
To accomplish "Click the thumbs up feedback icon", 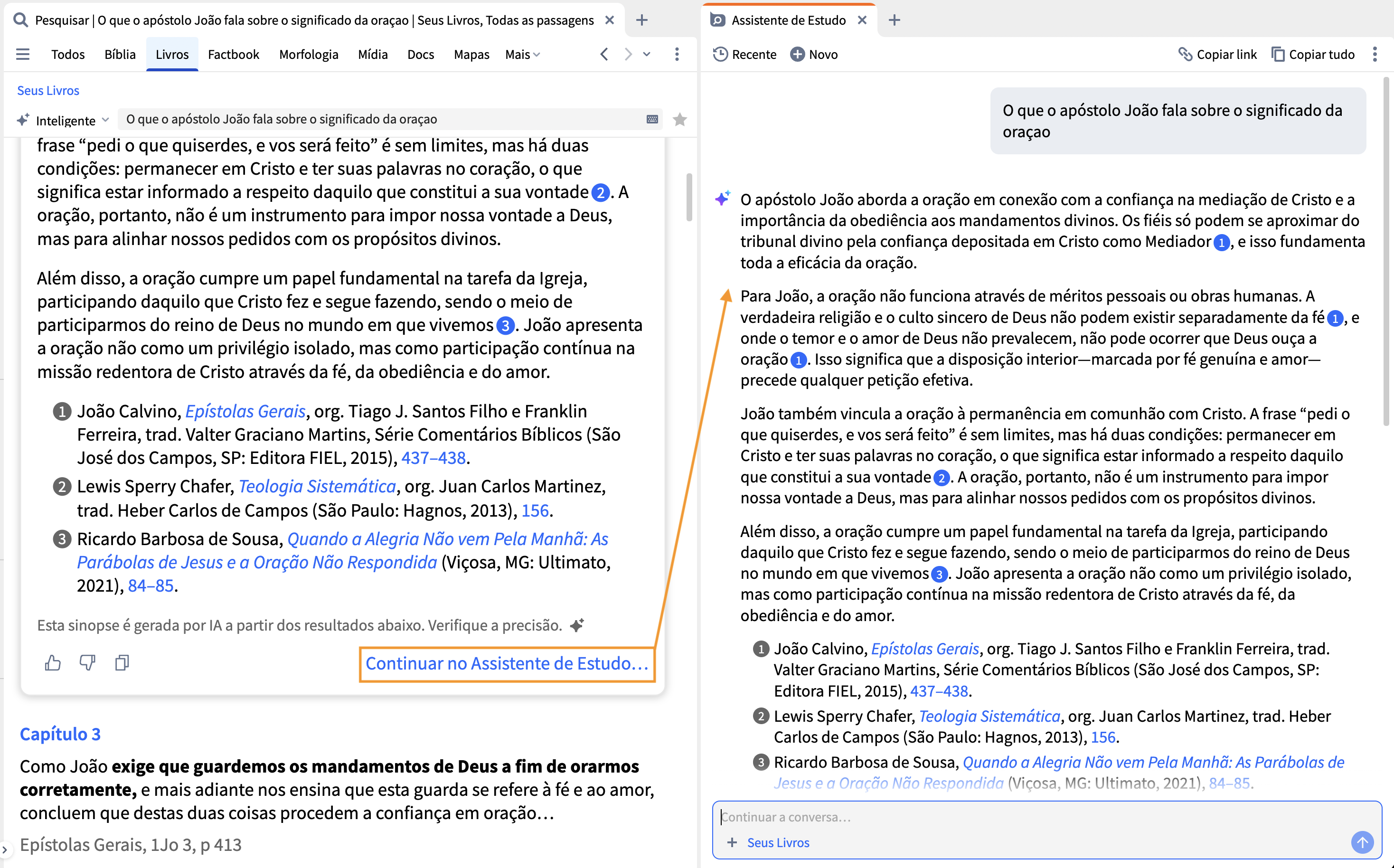I will coord(53,663).
